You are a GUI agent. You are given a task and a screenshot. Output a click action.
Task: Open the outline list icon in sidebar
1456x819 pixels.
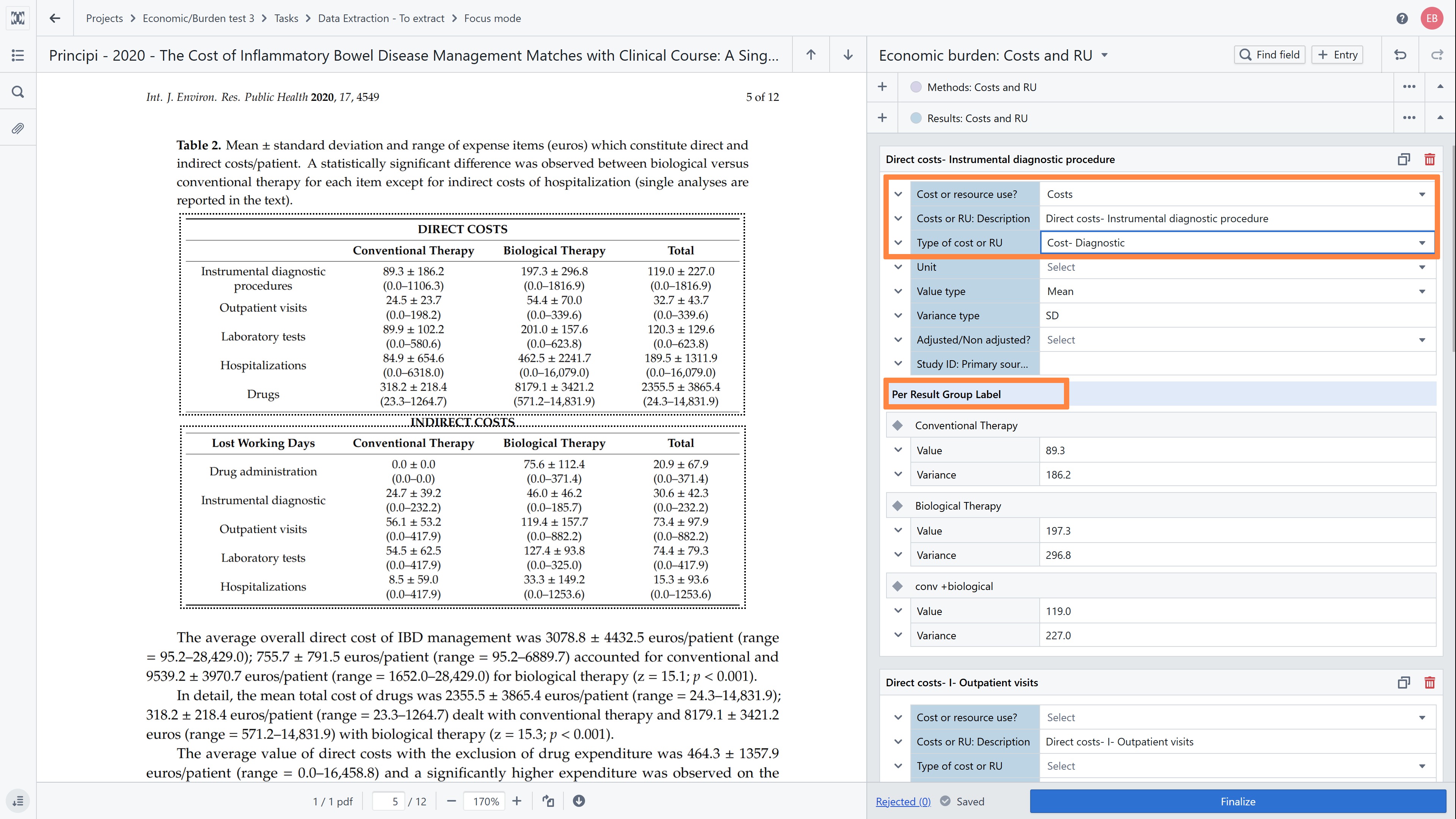18,55
